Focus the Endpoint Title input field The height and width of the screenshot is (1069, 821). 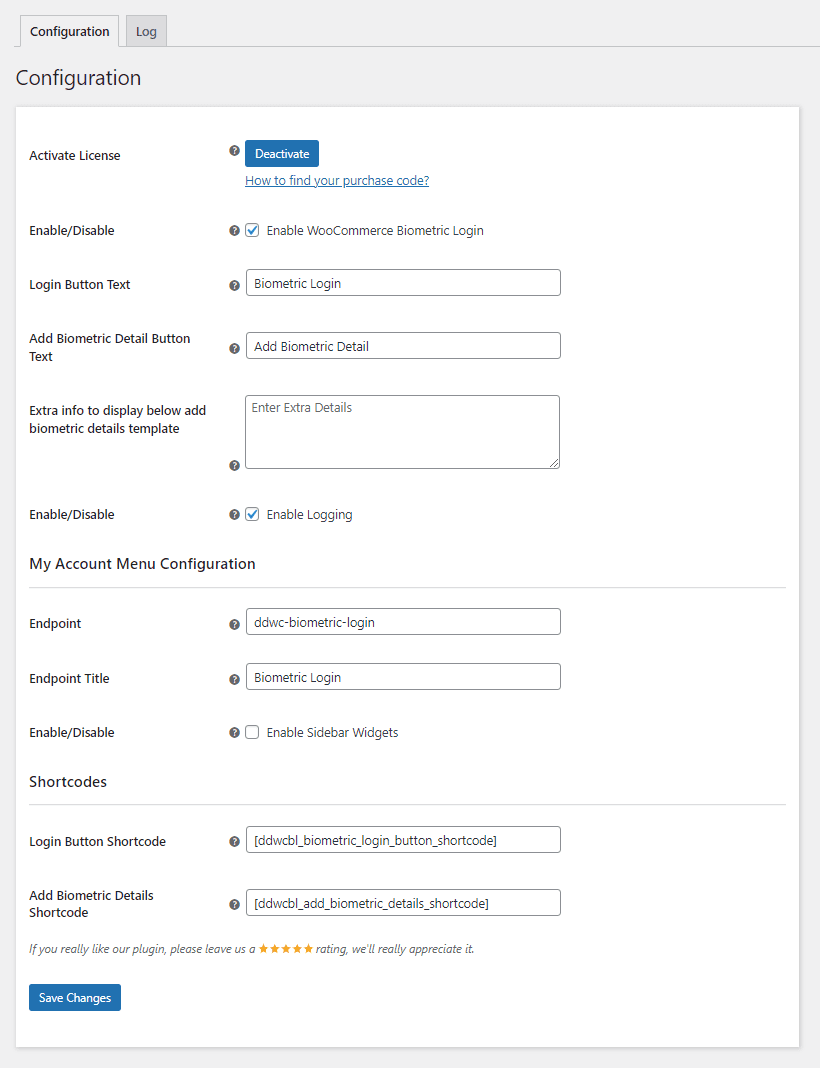tap(403, 677)
